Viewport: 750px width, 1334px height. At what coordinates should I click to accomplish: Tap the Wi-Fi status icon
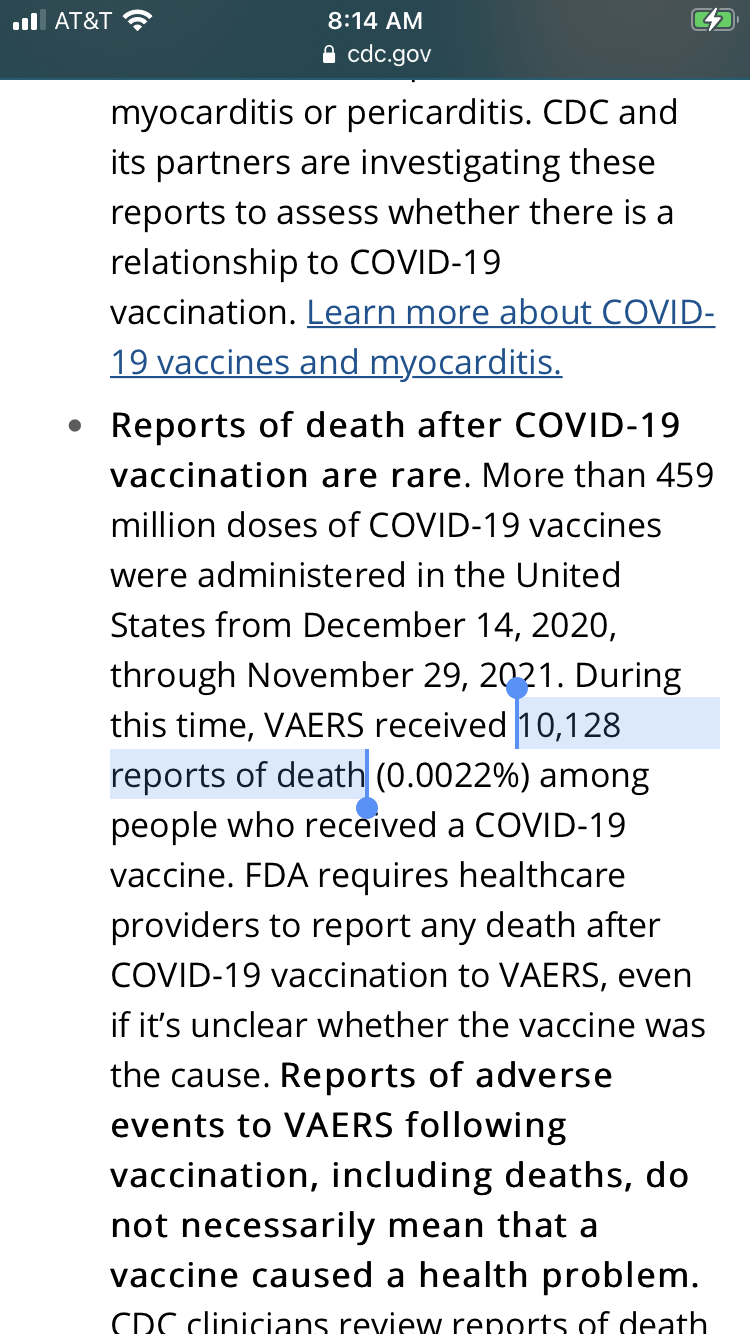tap(135, 21)
